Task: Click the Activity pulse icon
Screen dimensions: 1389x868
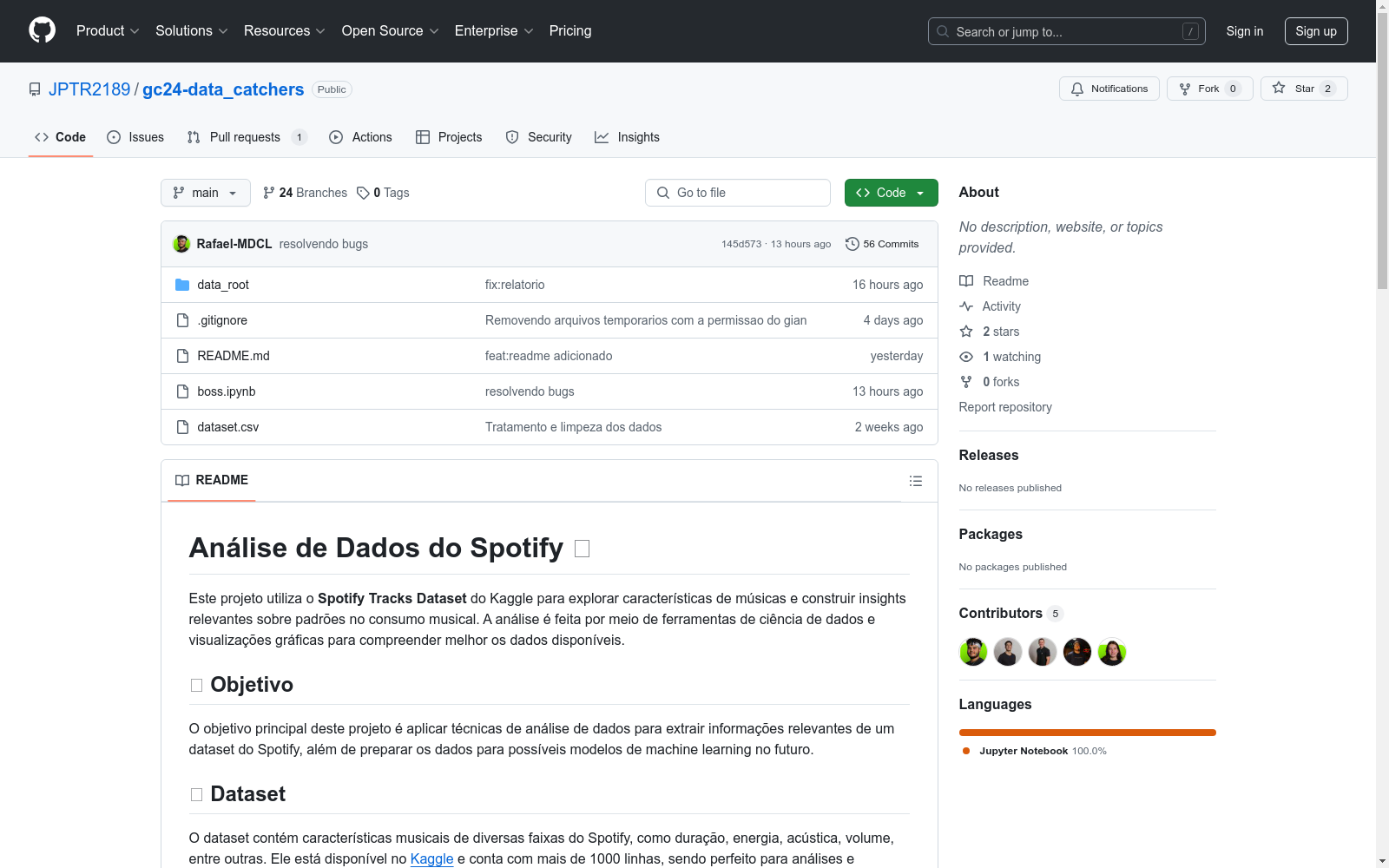Action: click(966, 306)
